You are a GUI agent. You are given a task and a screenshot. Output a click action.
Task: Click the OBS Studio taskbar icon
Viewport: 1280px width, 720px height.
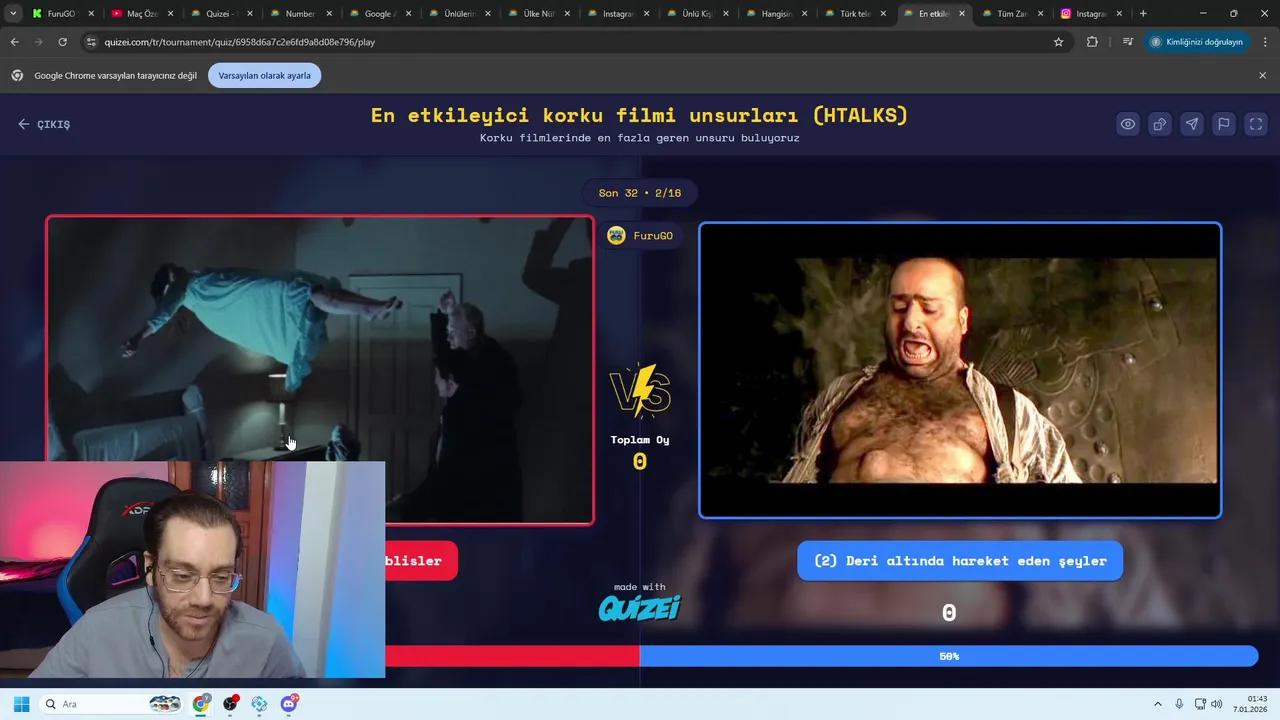(x=231, y=704)
